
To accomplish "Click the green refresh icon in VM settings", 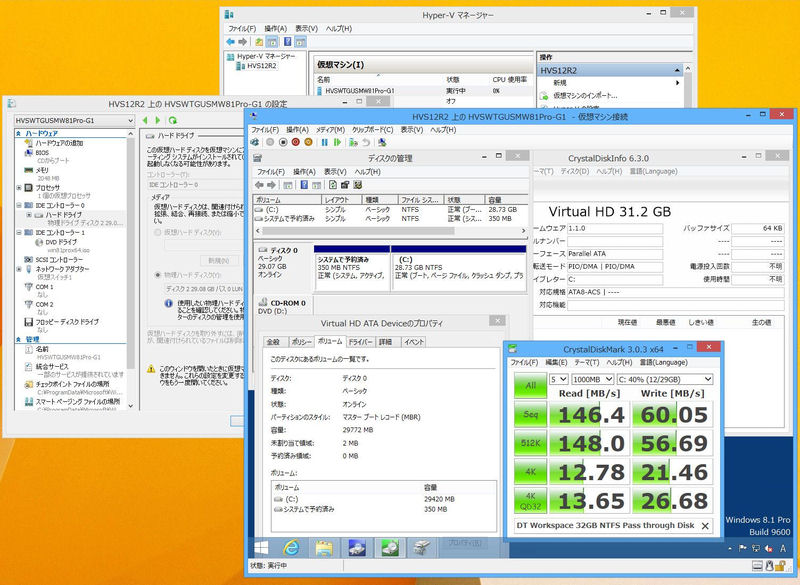I will [172, 120].
